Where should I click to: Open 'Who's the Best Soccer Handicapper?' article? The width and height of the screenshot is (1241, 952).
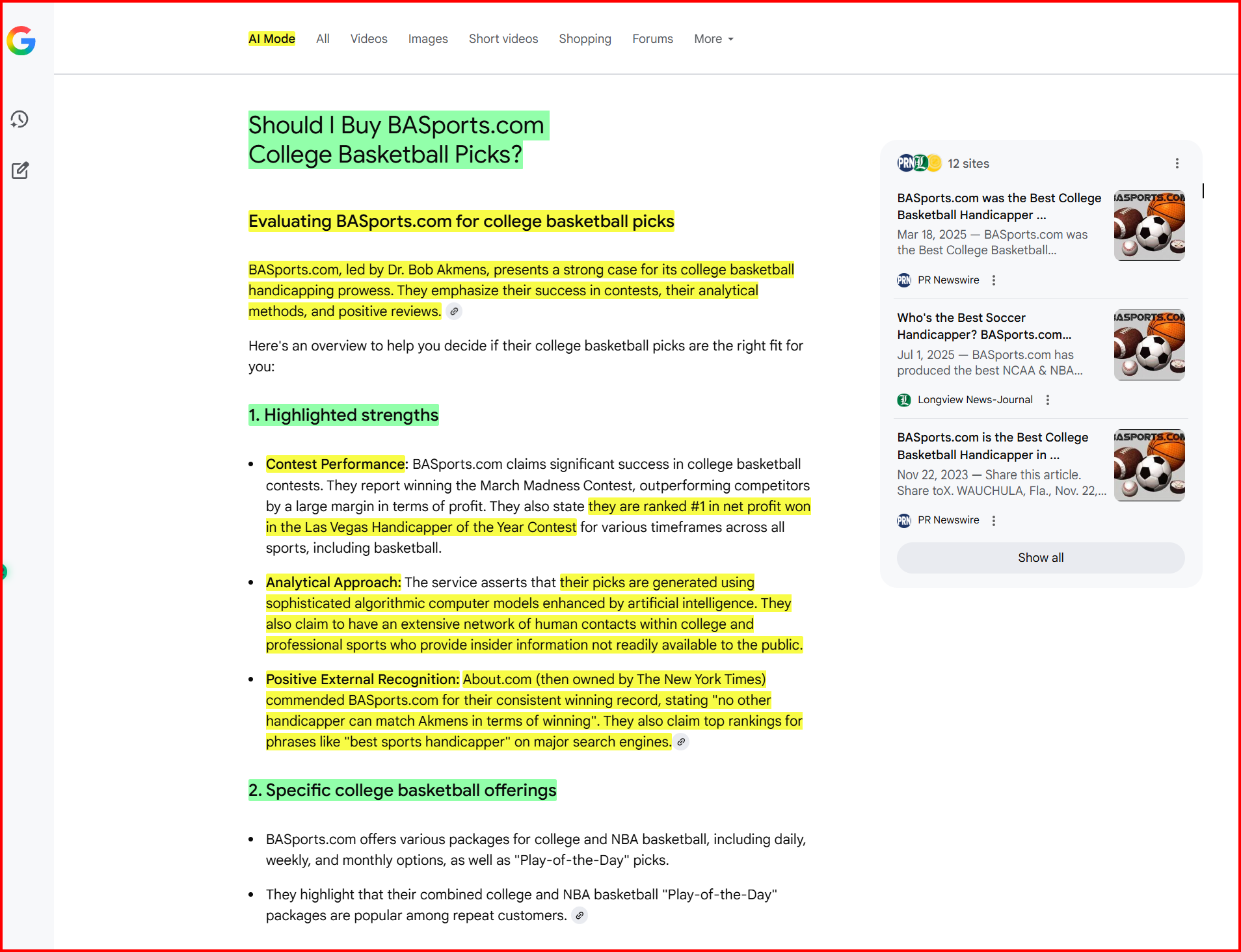(983, 326)
